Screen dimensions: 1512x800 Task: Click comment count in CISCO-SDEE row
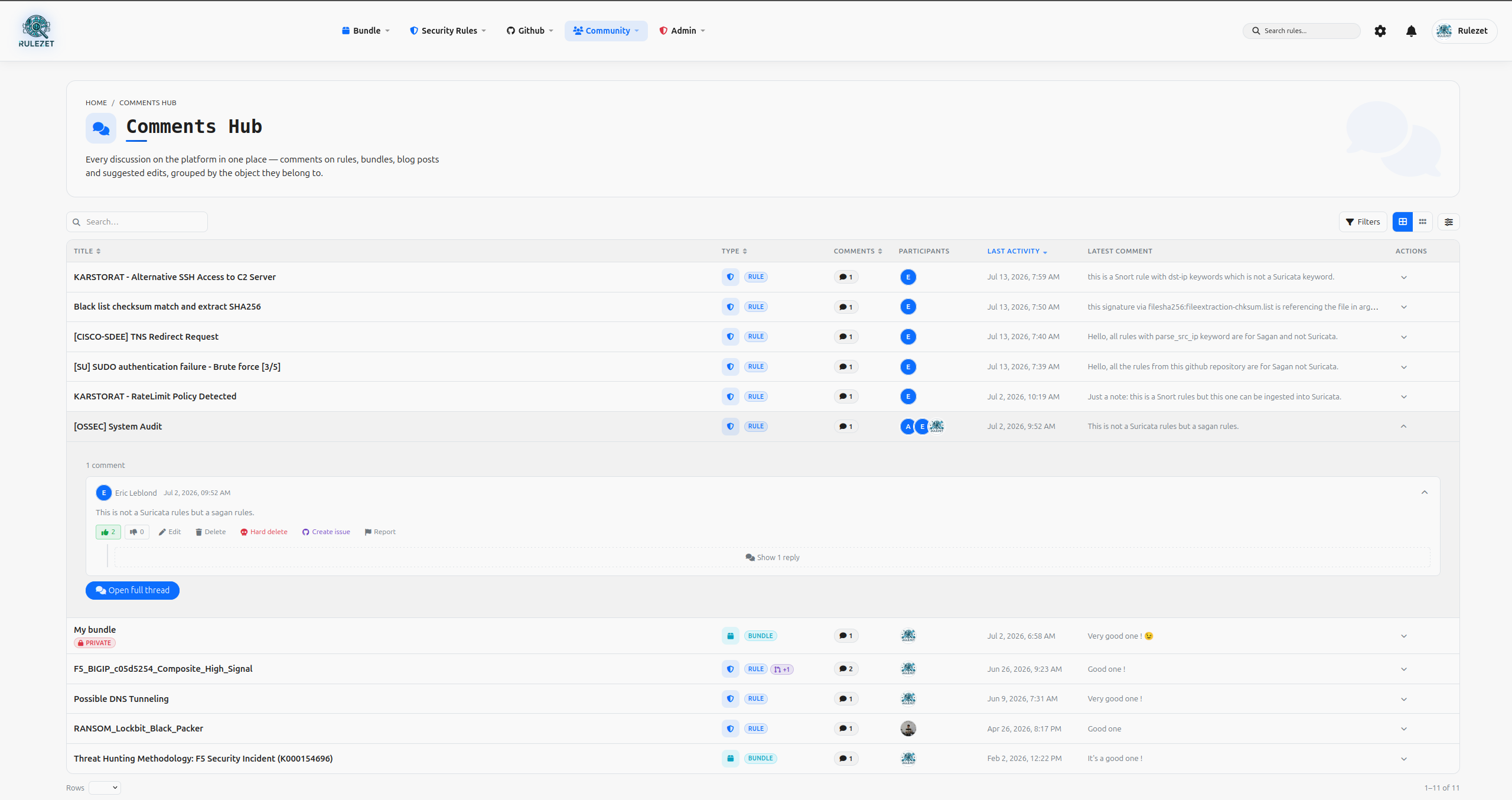pyautogui.click(x=846, y=337)
